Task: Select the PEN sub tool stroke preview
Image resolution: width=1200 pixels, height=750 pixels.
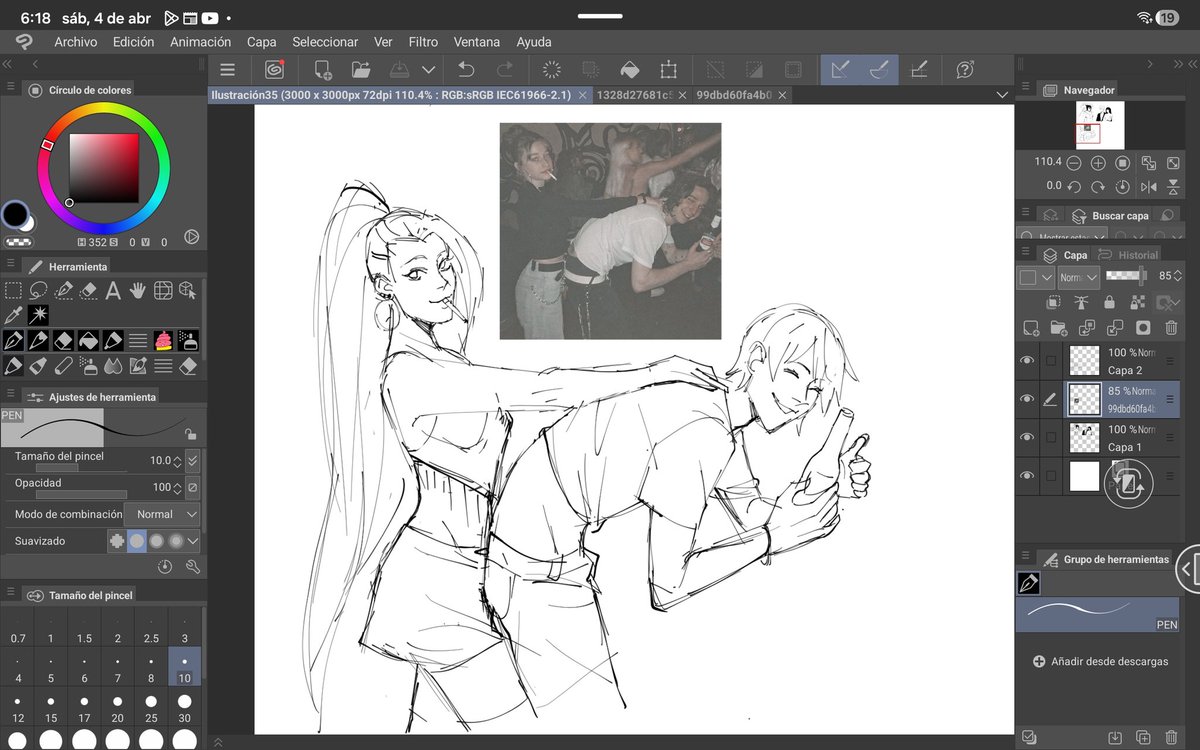Action: pyautogui.click(x=1097, y=614)
